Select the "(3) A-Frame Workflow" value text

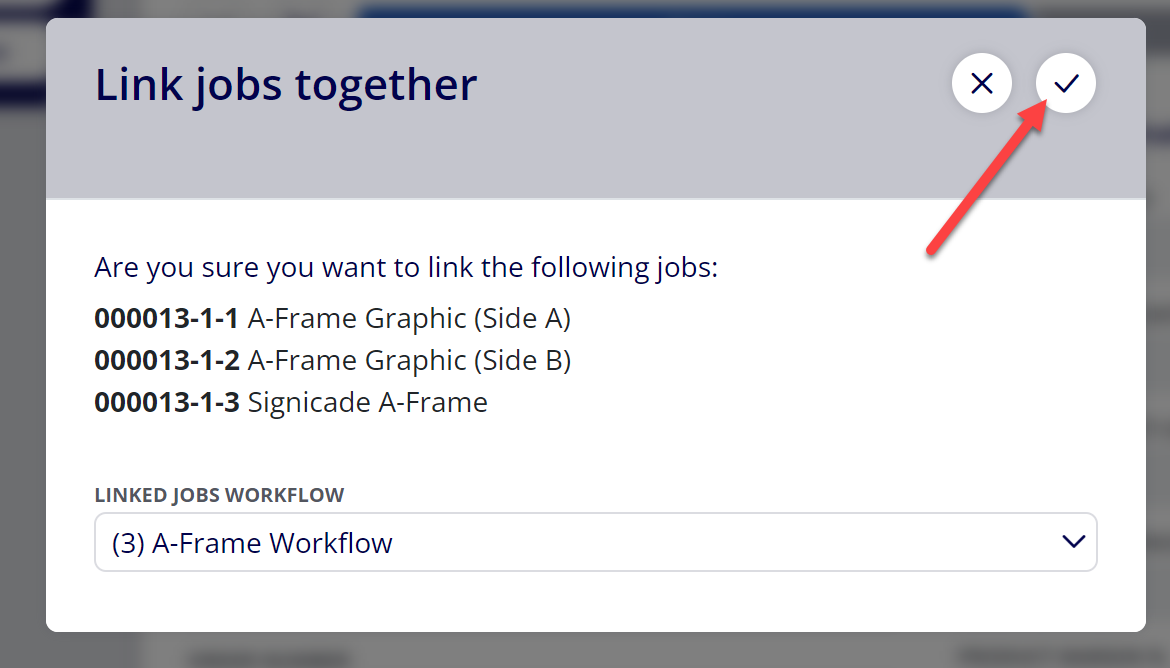[251, 543]
